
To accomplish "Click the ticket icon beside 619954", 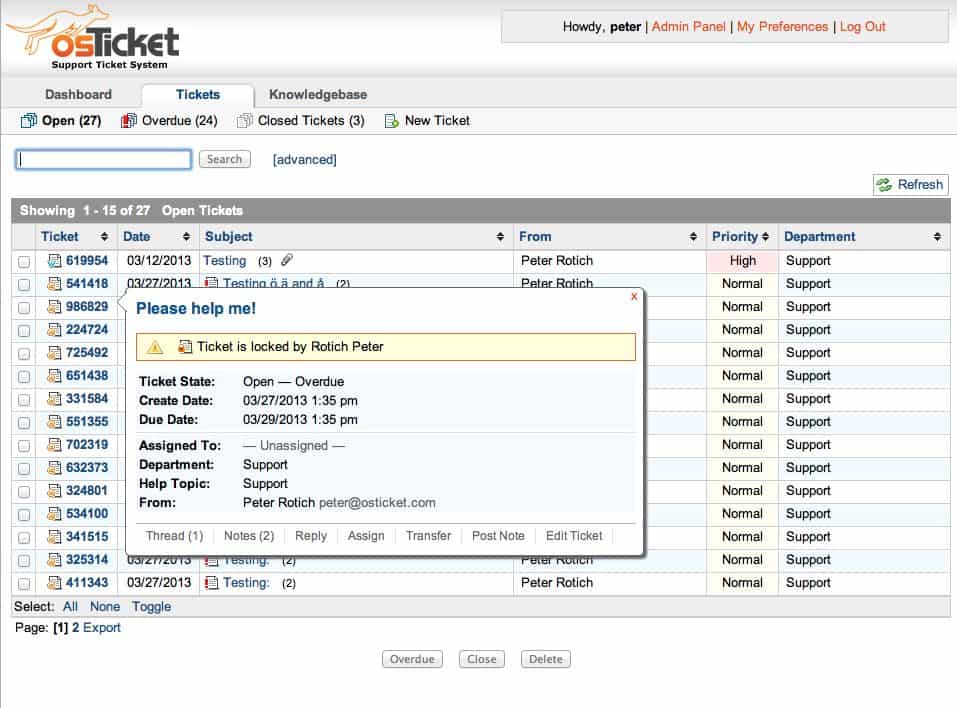I will click(54, 261).
